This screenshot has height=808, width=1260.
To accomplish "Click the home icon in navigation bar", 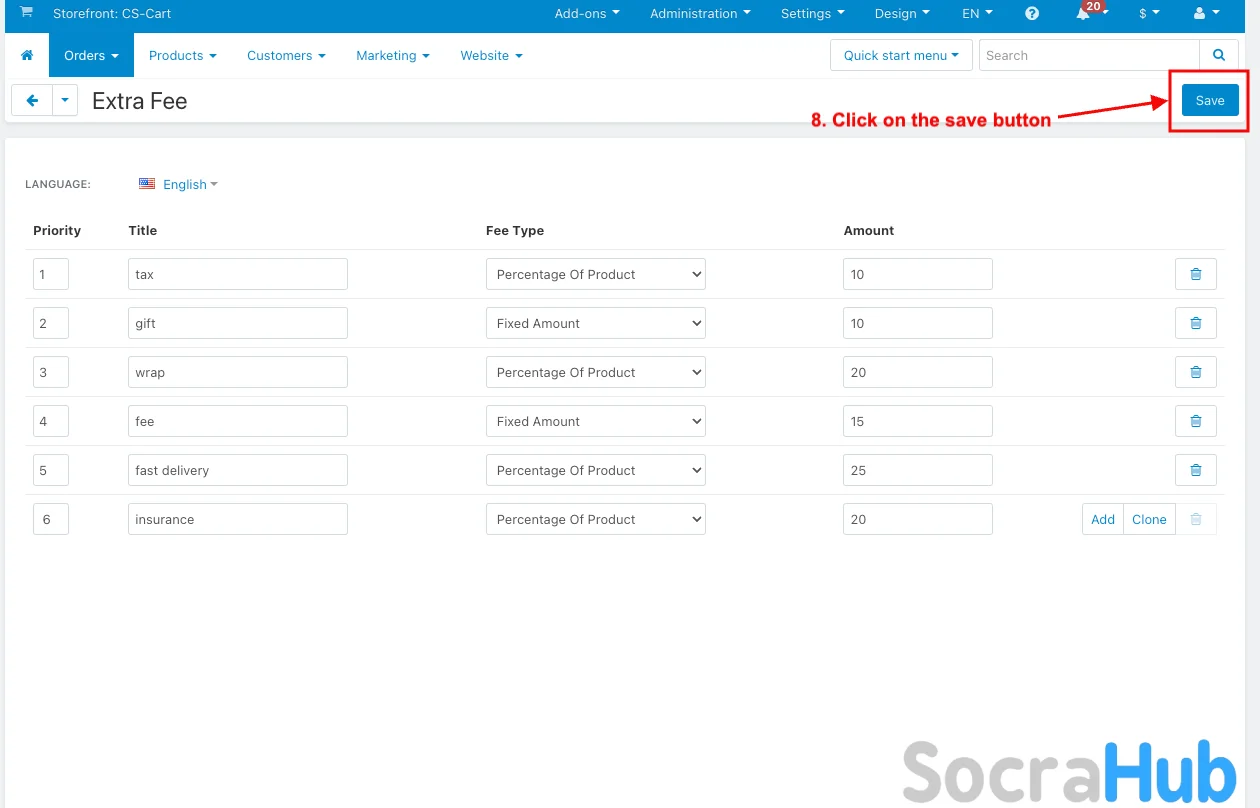I will 27,56.
